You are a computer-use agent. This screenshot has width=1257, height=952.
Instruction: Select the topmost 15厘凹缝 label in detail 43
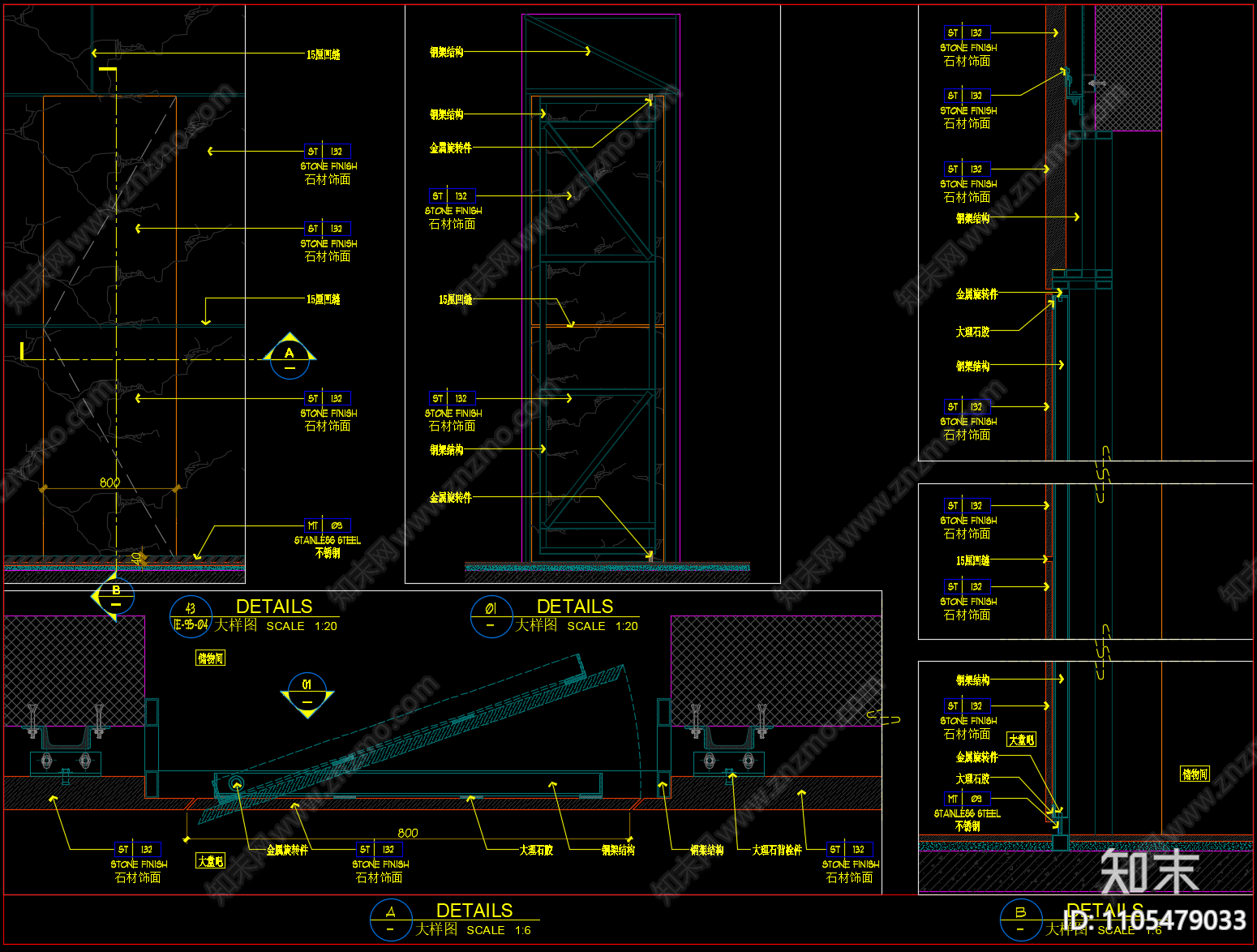(324, 54)
